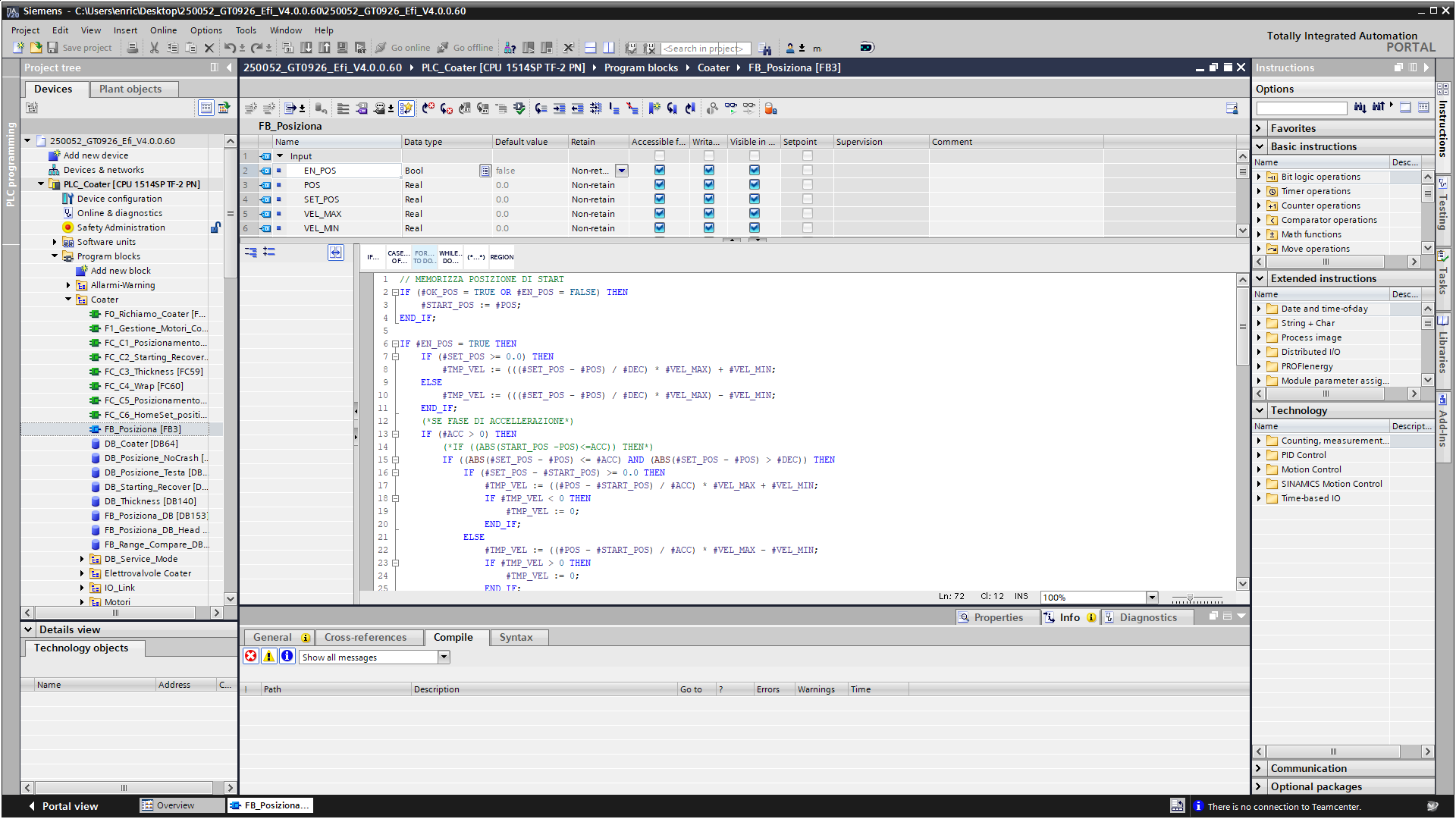Click the Undo arrow icon
The image size is (1456, 819).
pyautogui.click(x=229, y=48)
